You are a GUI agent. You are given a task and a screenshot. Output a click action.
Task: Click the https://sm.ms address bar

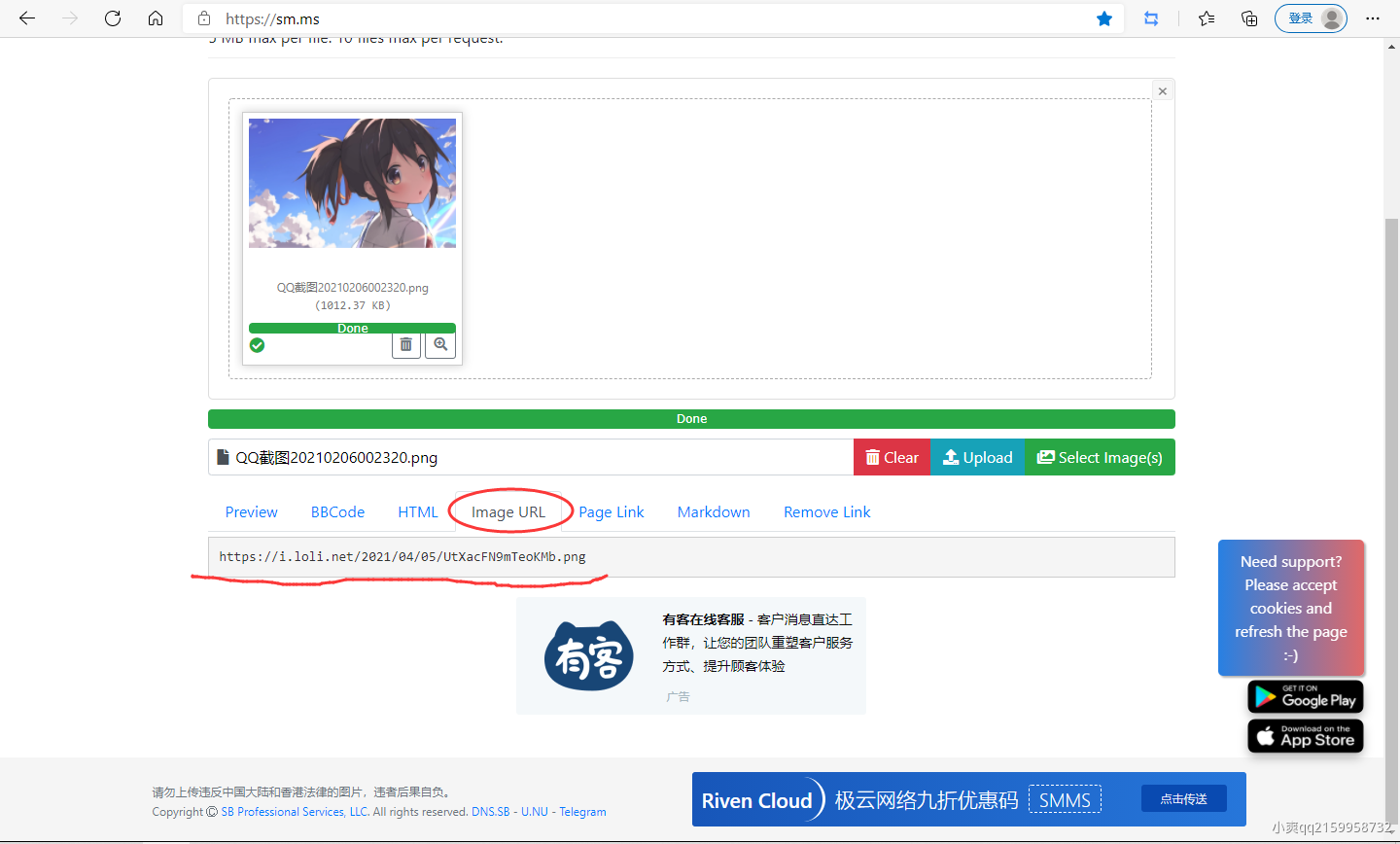point(651,18)
